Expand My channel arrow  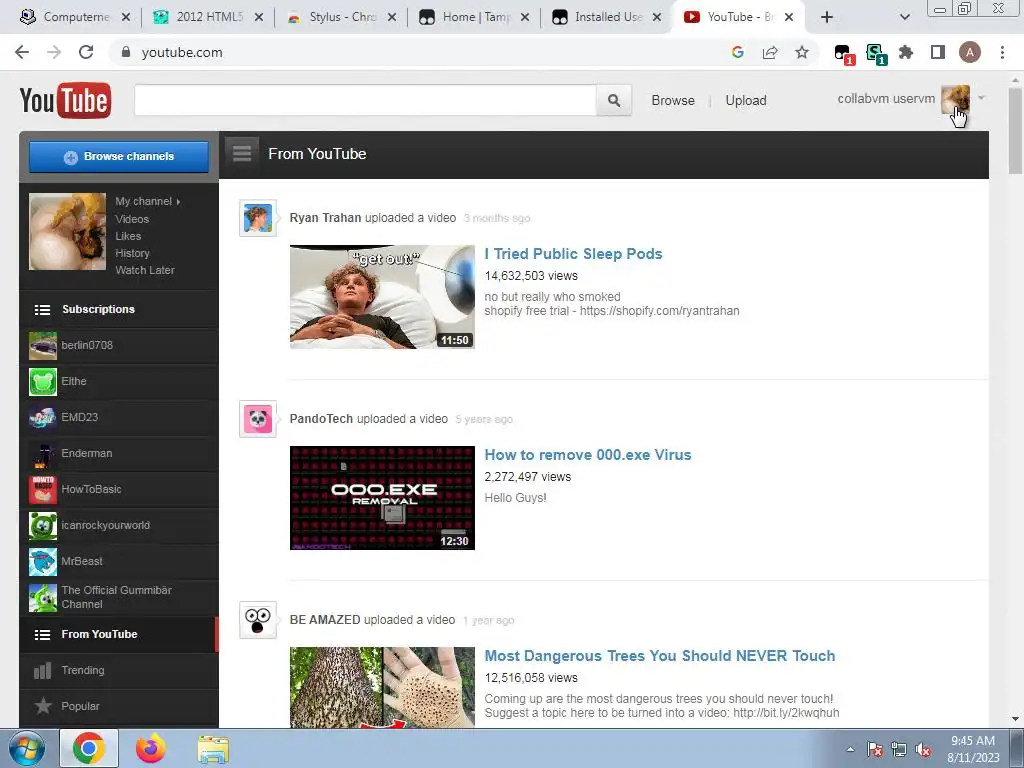pyautogui.click(x=178, y=202)
